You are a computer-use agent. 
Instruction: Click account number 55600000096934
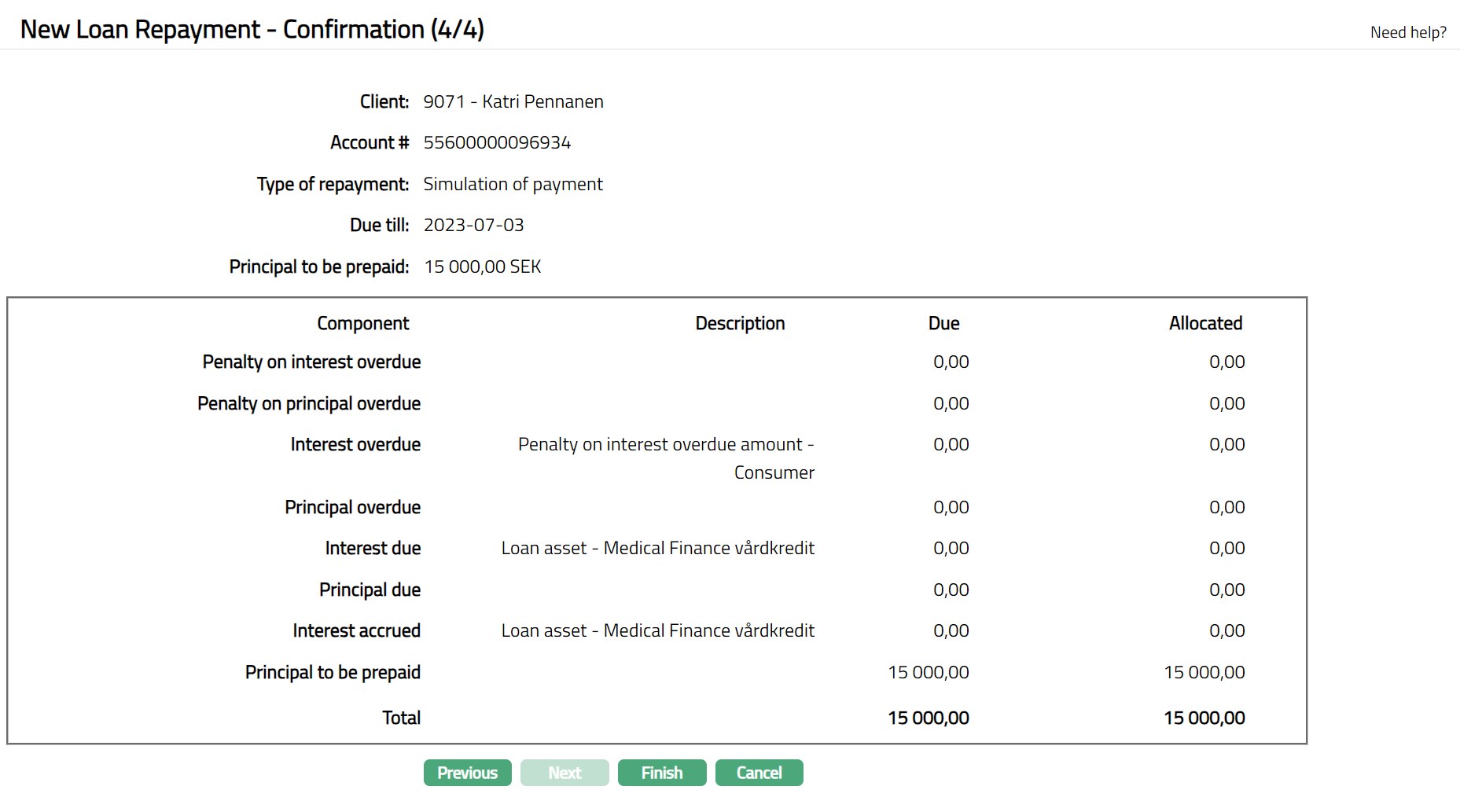coord(497,142)
